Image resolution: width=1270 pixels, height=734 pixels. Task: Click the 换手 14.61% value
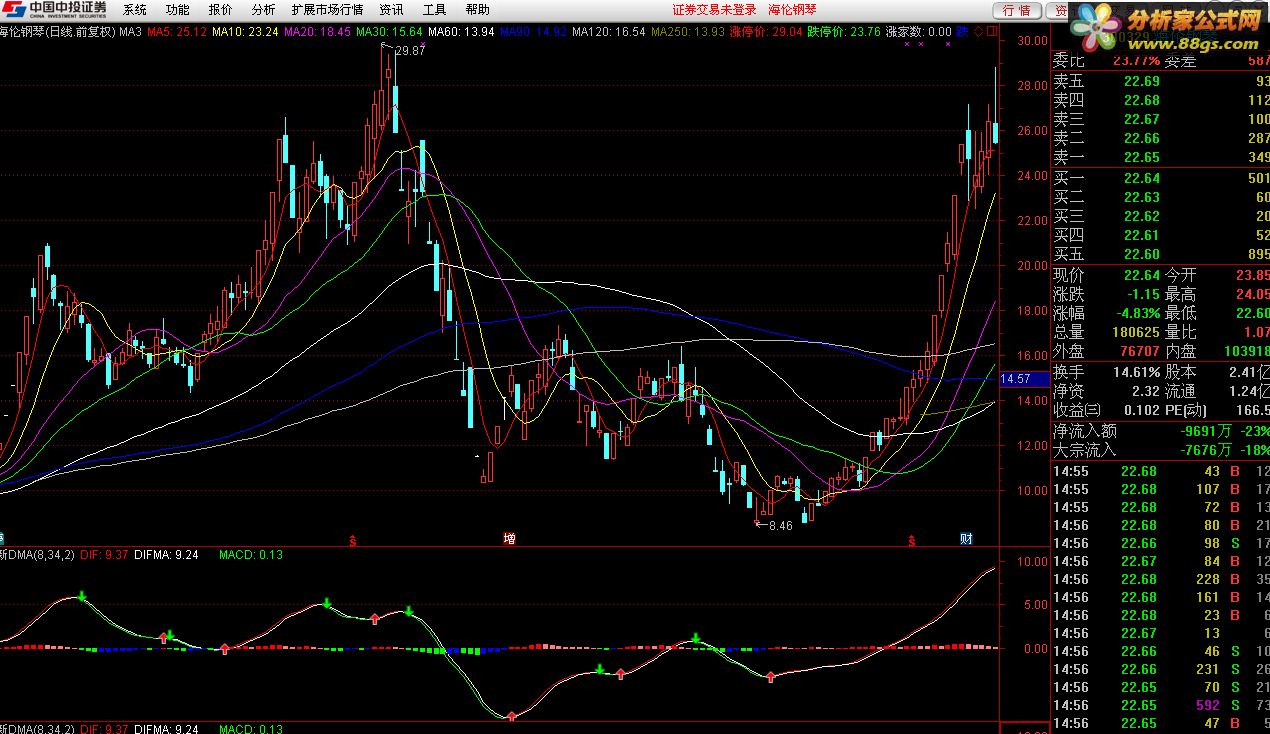(x=1135, y=372)
